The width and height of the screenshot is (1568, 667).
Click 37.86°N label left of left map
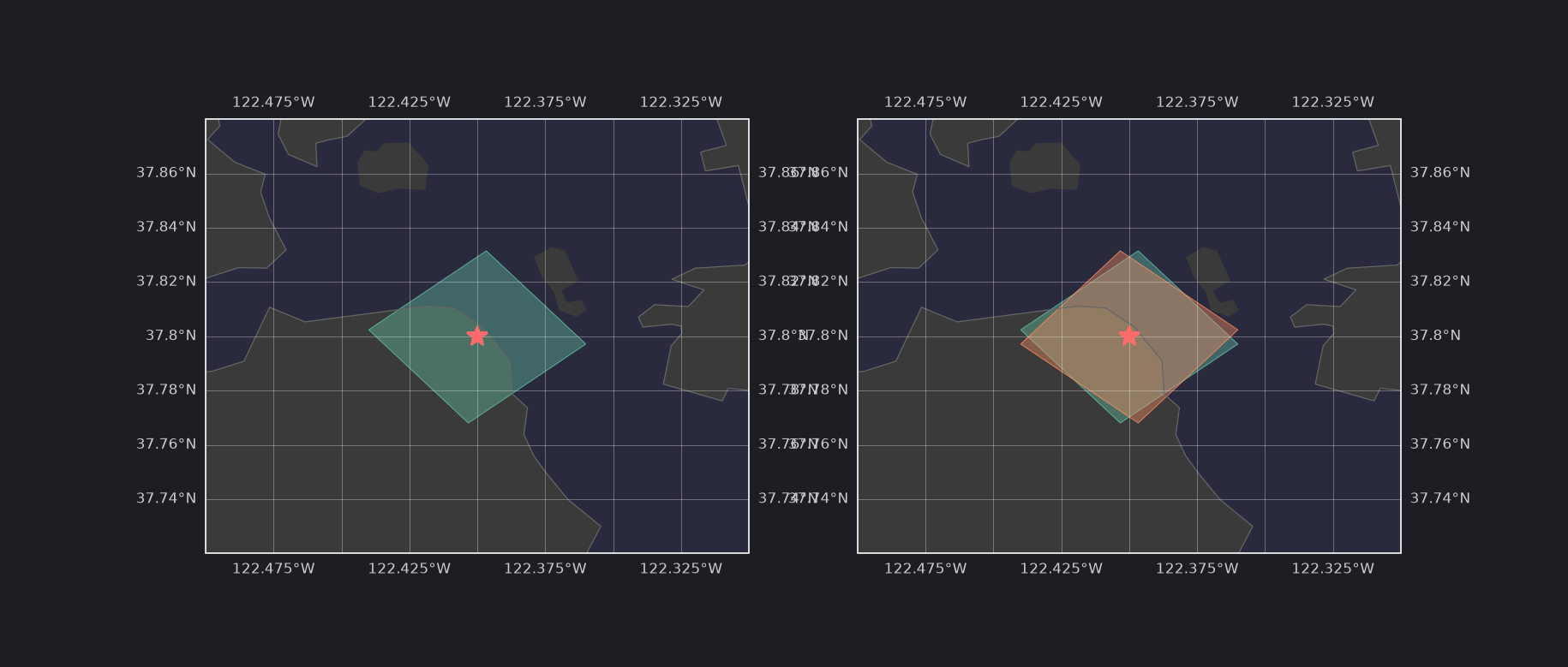(x=166, y=173)
